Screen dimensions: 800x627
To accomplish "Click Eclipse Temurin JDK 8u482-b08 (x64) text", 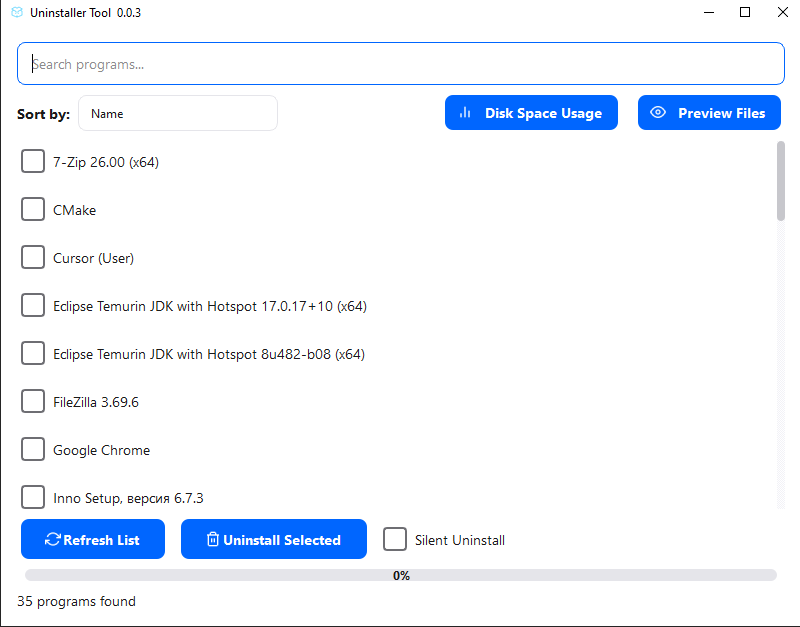I will pyautogui.click(x=209, y=354).
